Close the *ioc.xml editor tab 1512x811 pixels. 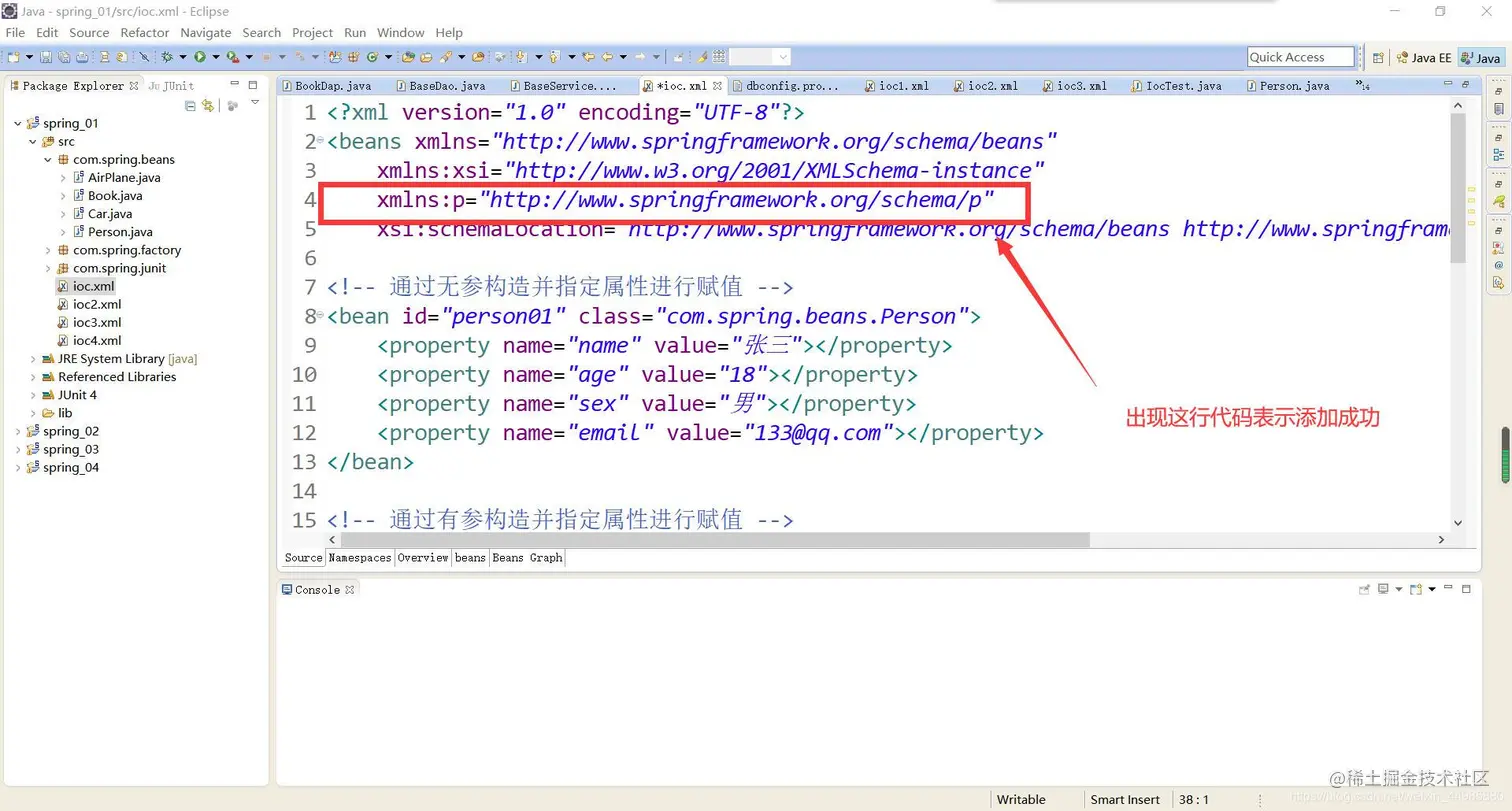[717, 86]
